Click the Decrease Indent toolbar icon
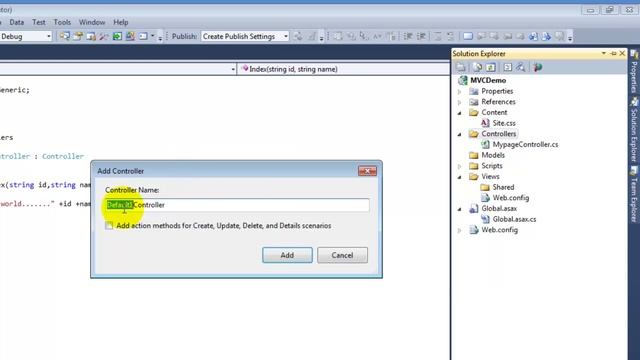The height and width of the screenshot is (360, 640). 408,36
